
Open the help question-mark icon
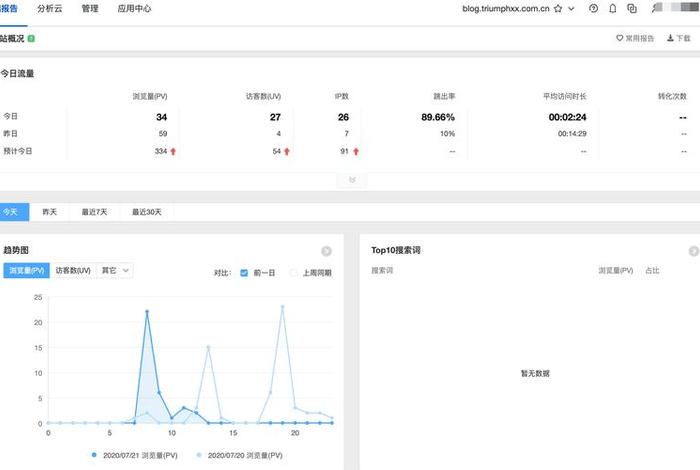coord(593,8)
